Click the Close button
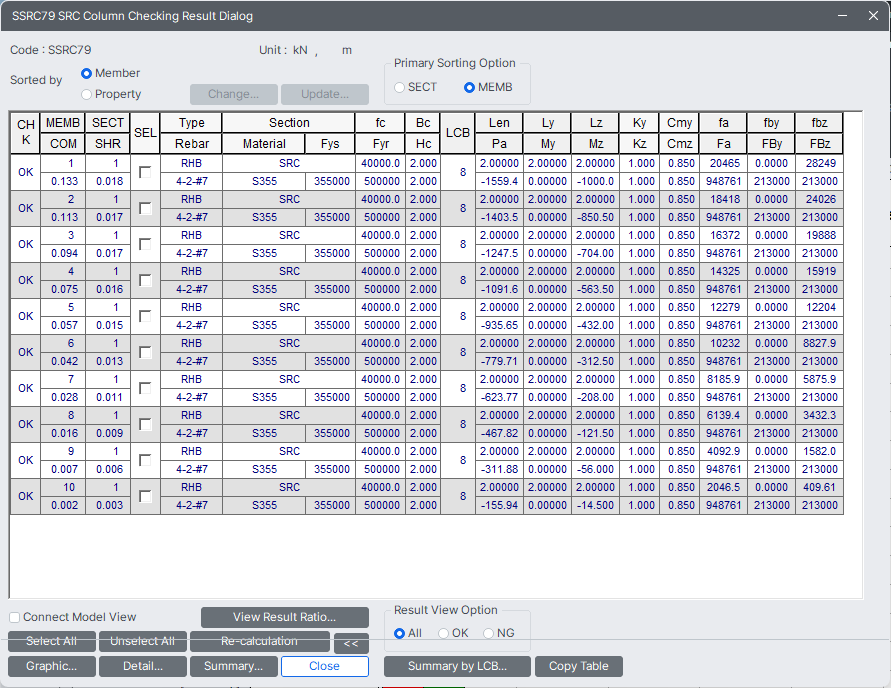This screenshot has height=688, width=891. click(324, 666)
